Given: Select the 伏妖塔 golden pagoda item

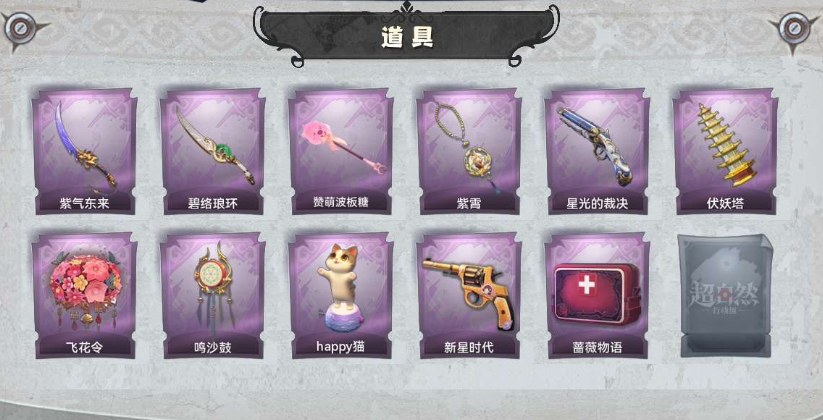Looking at the screenshot, I should coord(725,151).
